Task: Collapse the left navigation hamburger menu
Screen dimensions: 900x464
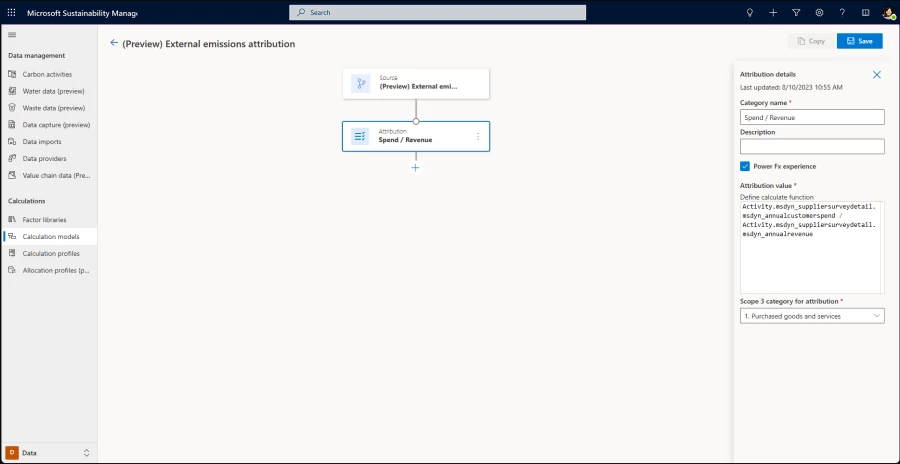Action: tap(12, 35)
